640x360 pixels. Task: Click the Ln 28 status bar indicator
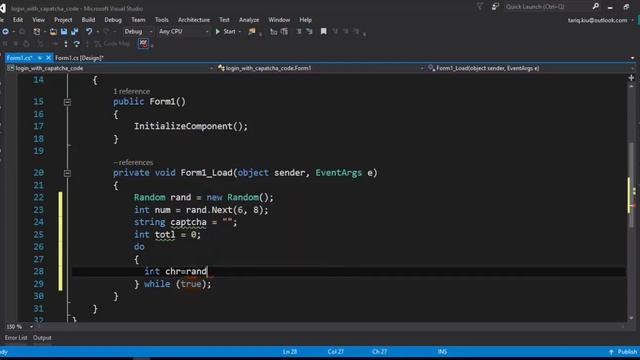[x=290, y=351]
